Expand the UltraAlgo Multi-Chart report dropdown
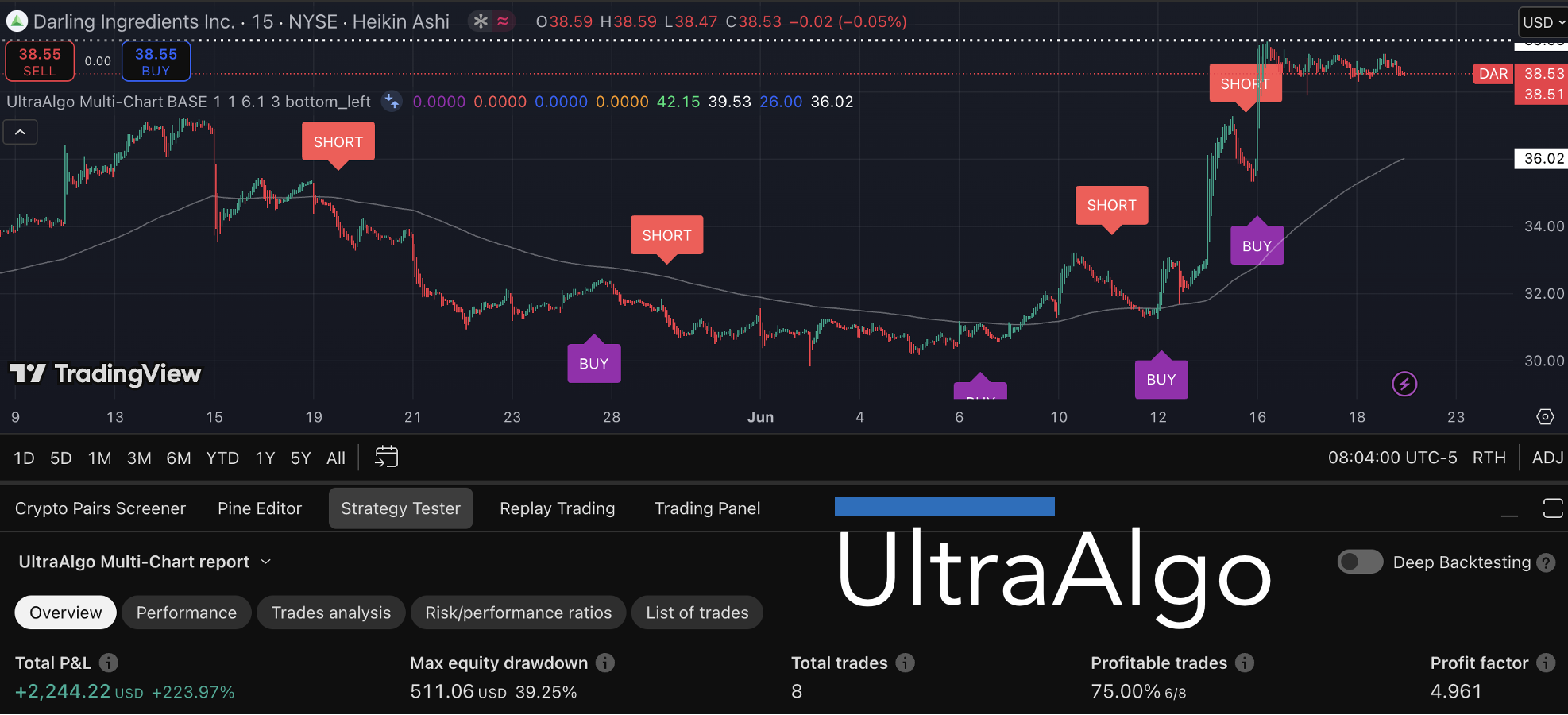The width and height of the screenshot is (1568, 715). (x=145, y=562)
